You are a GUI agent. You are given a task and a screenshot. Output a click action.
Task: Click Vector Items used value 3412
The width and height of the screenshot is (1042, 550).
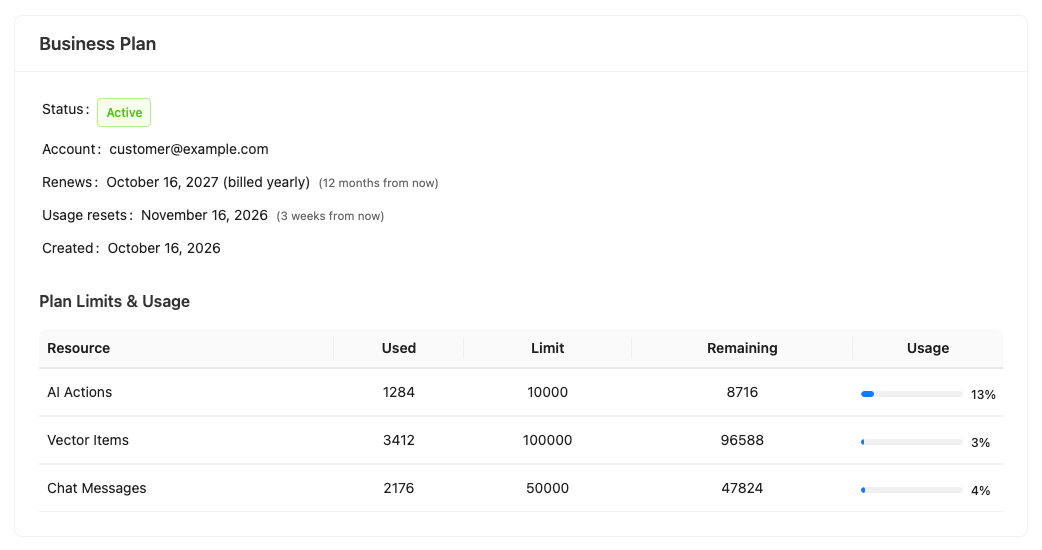(x=399, y=440)
